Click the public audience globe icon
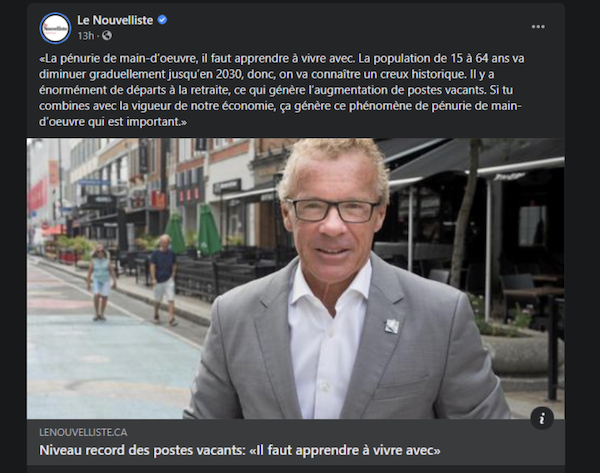 (x=107, y=36)
